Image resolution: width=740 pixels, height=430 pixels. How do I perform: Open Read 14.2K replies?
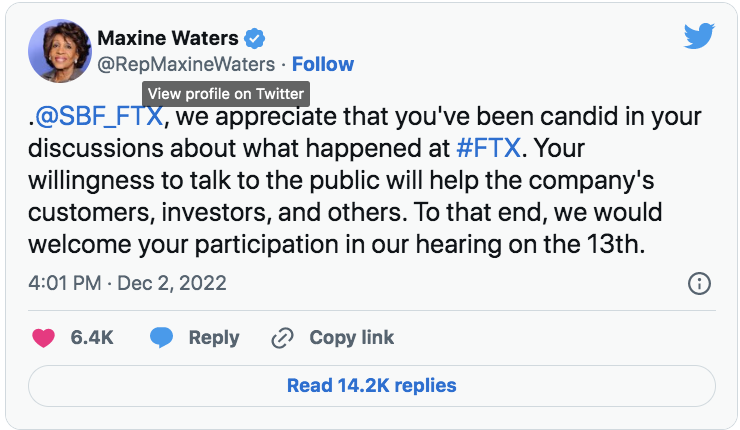(x=371, y=385)
